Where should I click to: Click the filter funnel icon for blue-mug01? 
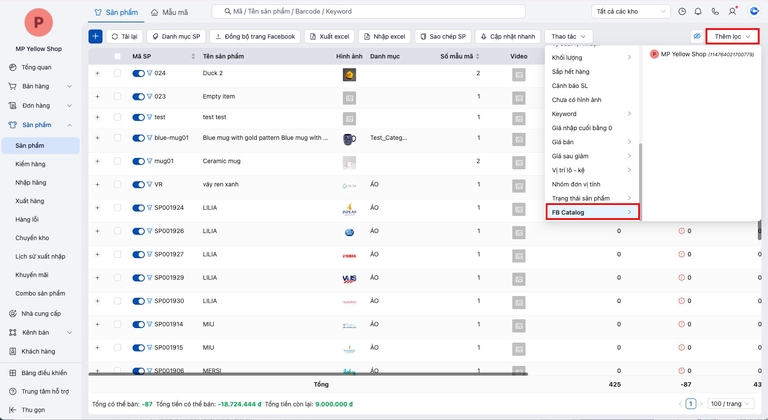150,138
